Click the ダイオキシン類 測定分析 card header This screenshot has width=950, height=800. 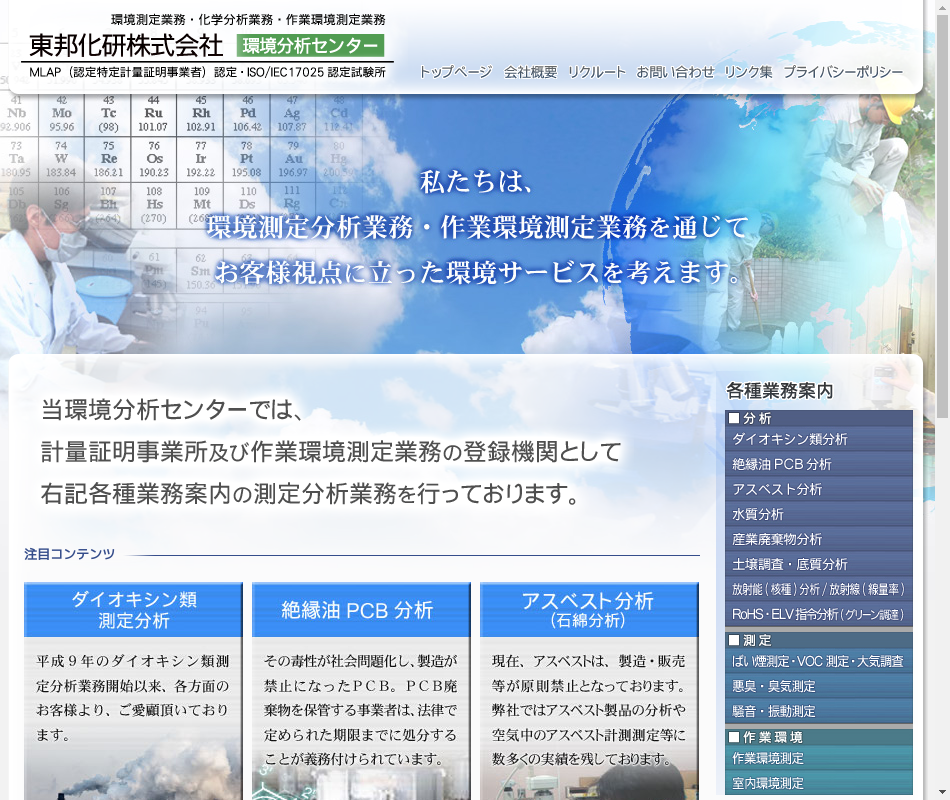(133, 610)
